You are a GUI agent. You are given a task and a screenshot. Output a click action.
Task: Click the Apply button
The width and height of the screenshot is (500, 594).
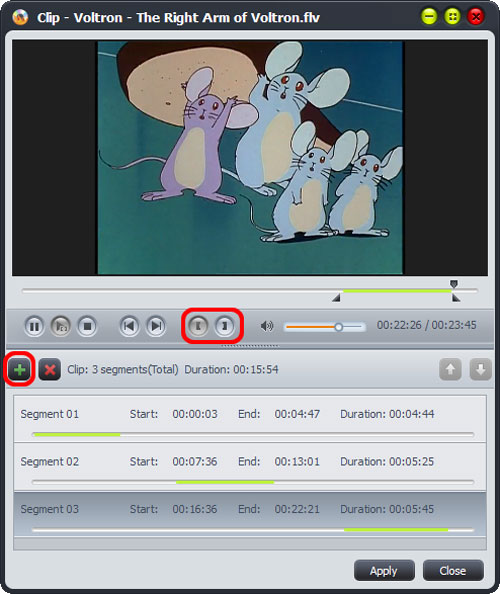384,571
